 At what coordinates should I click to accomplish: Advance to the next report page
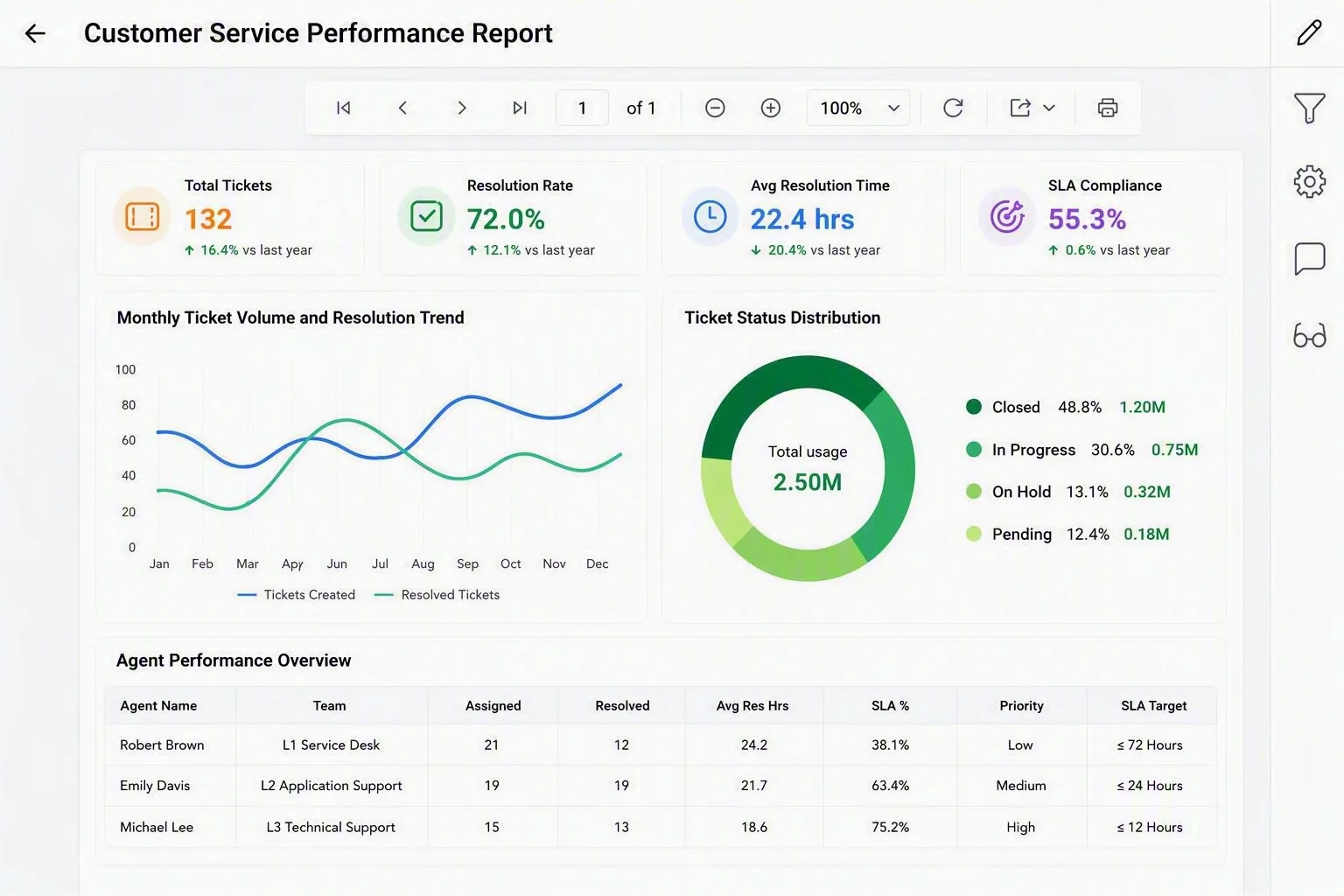[x=462, y=108]
